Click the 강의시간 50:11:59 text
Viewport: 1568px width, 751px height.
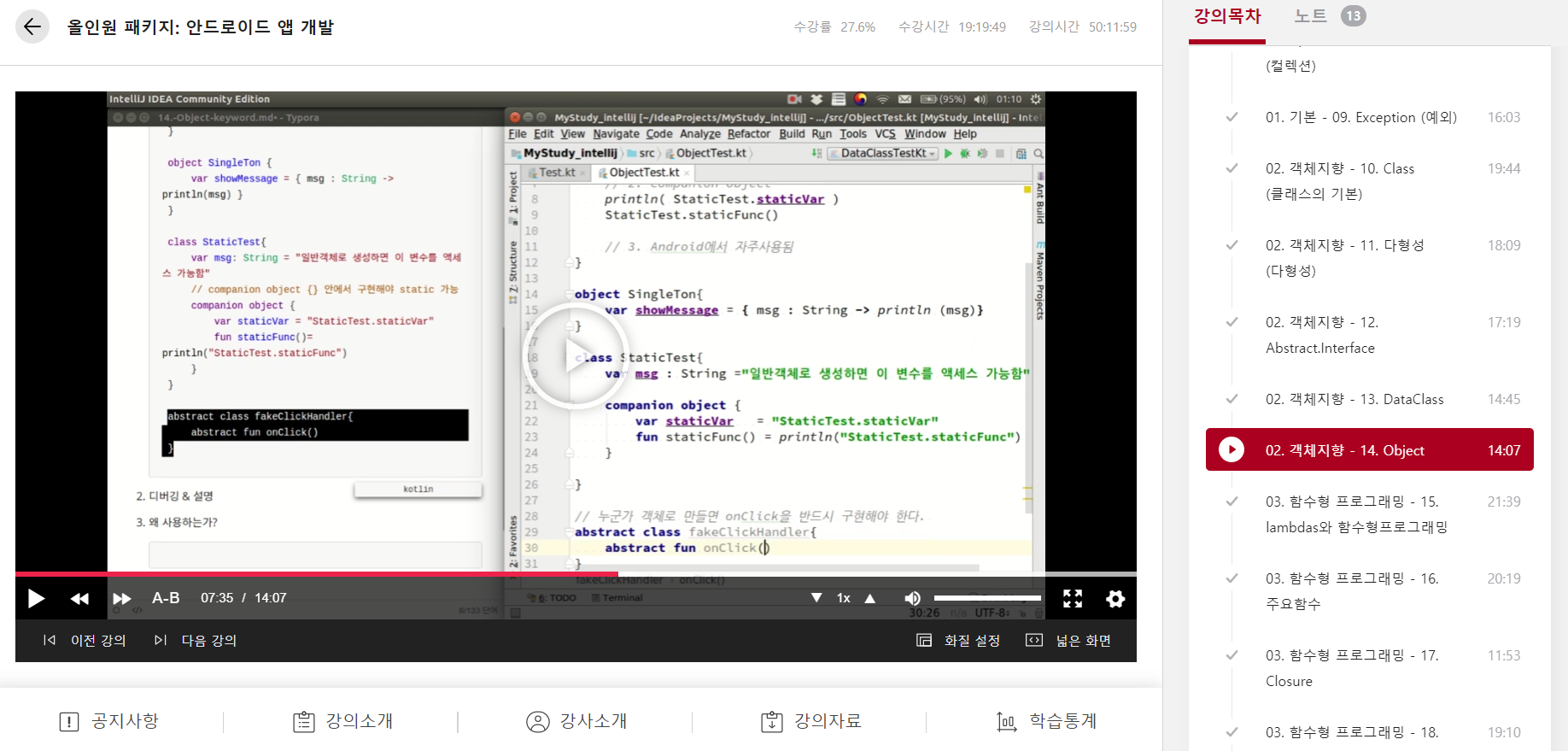click(x=1083, y=27)
